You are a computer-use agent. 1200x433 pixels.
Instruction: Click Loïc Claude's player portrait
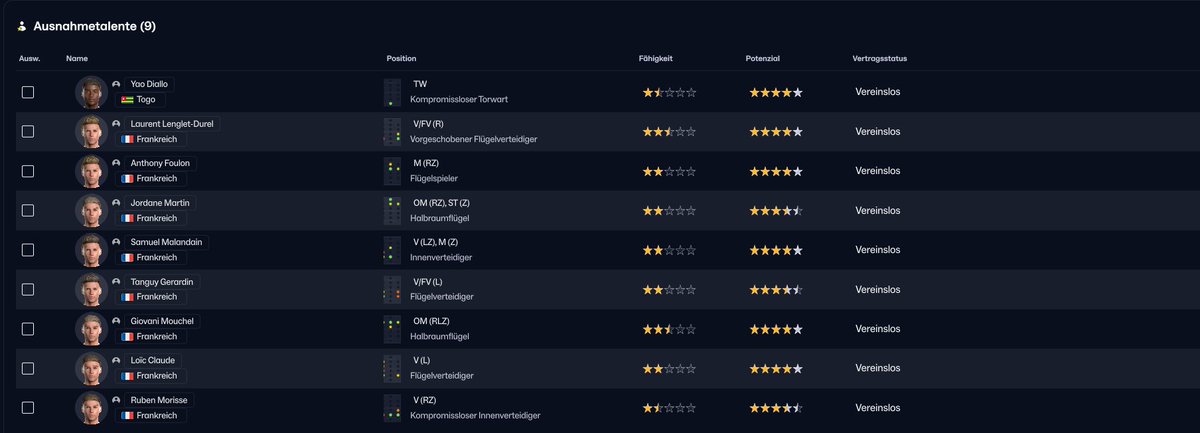click(91, 368)
